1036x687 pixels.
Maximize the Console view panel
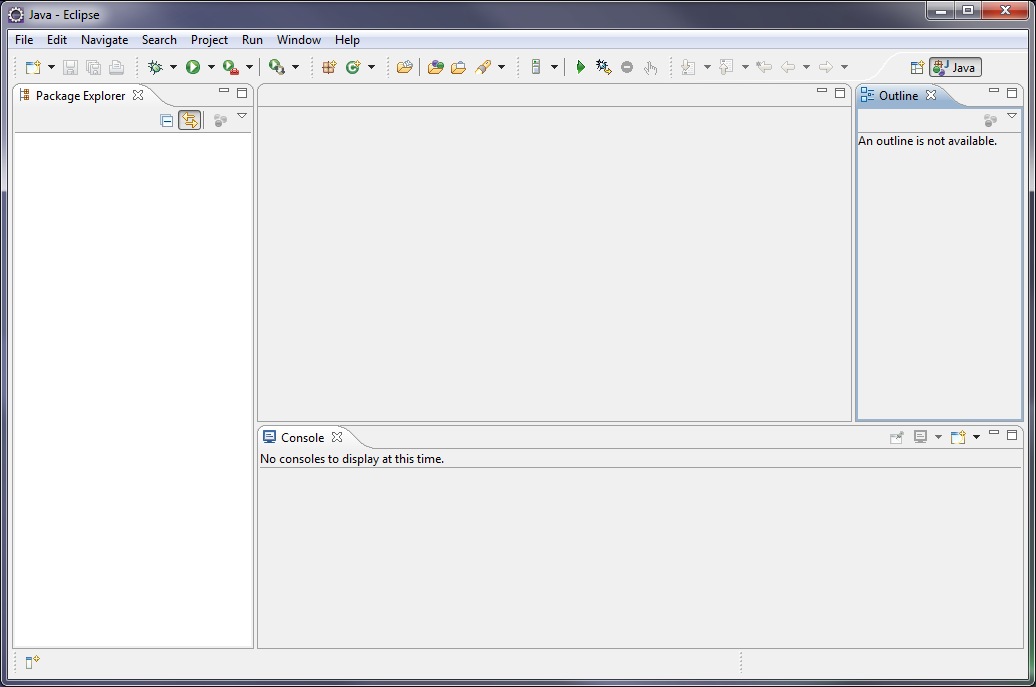tap(1012, 434)
